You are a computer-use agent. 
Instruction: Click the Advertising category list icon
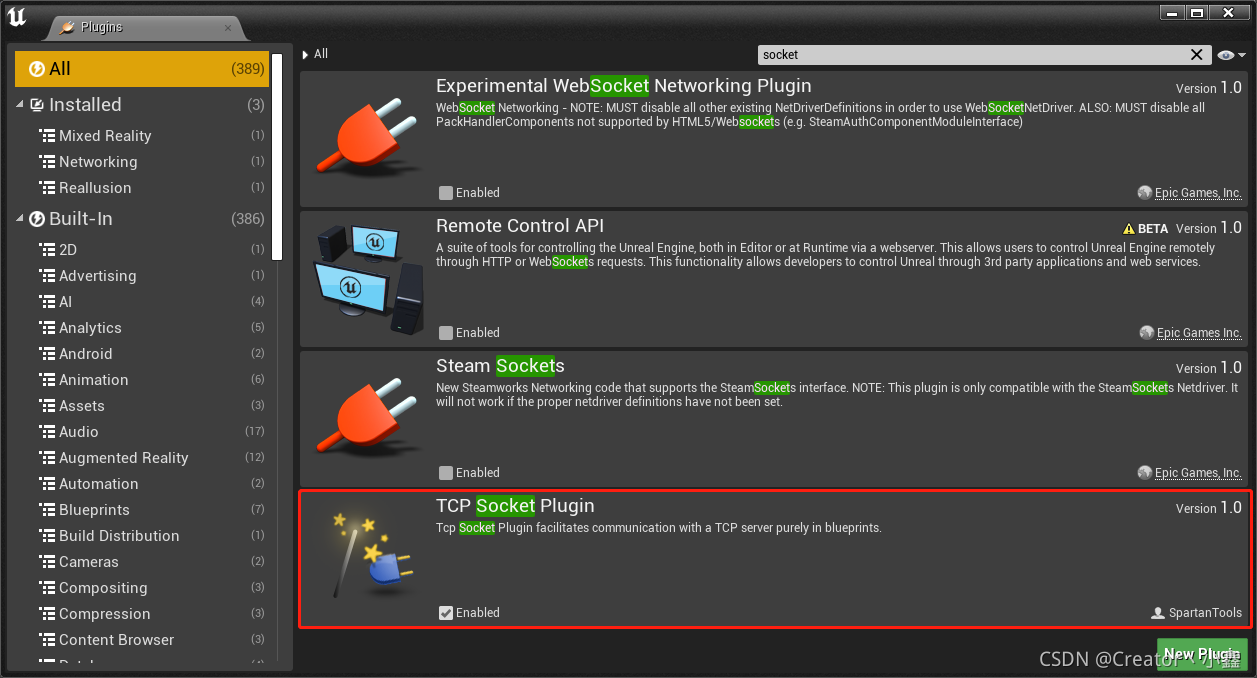pyautogui.click(x=47, y=275)
